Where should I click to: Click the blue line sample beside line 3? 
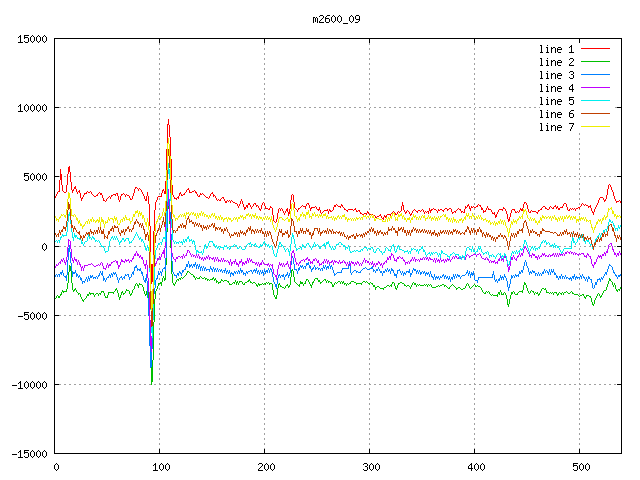(596, 75)
